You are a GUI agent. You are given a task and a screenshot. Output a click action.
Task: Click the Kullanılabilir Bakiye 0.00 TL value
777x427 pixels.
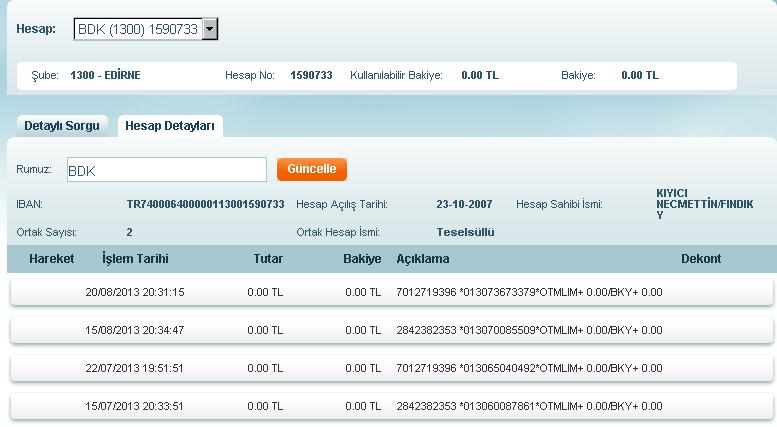[x=481, y=75]
